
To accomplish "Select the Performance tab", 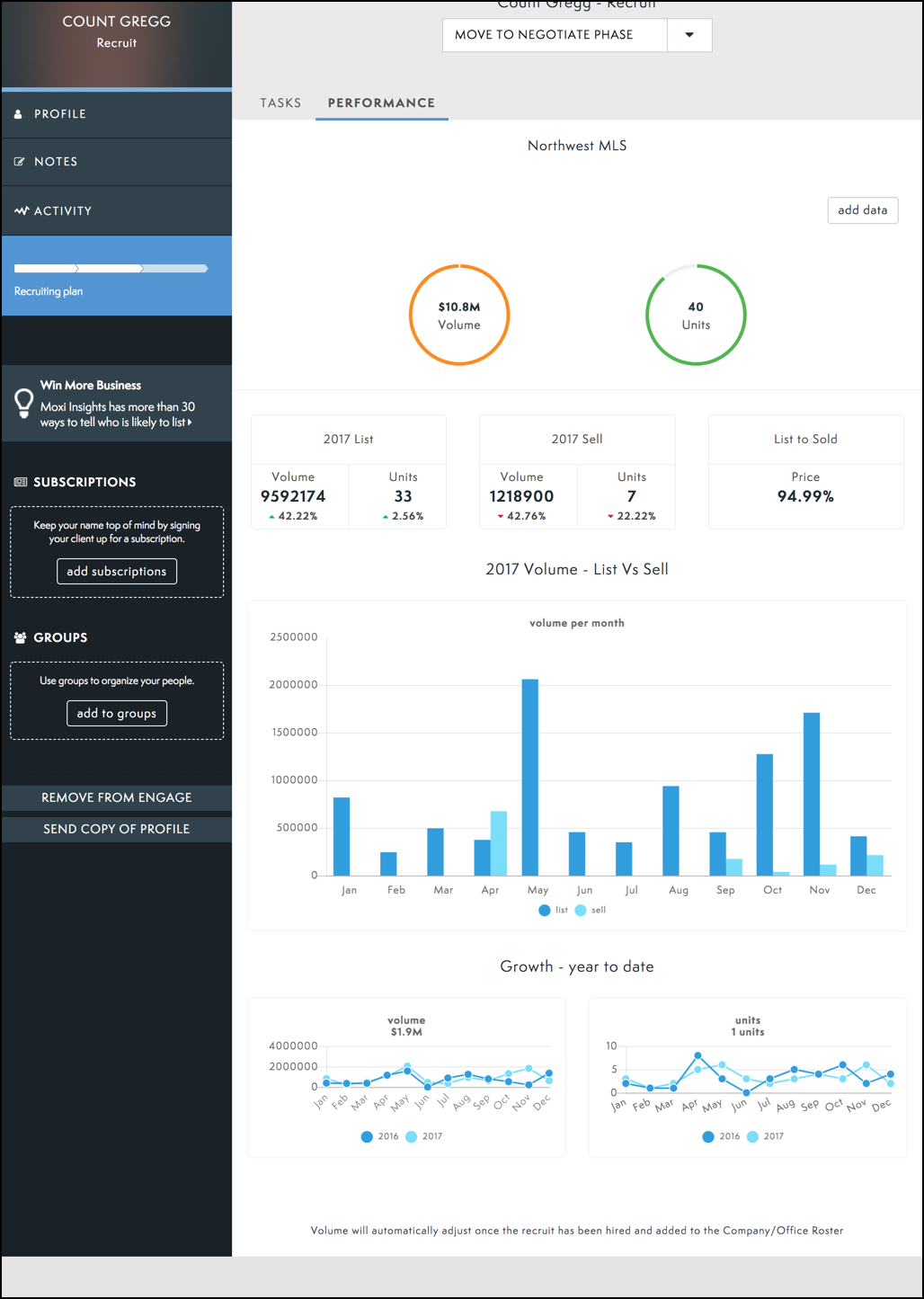I will pos(381,102).
